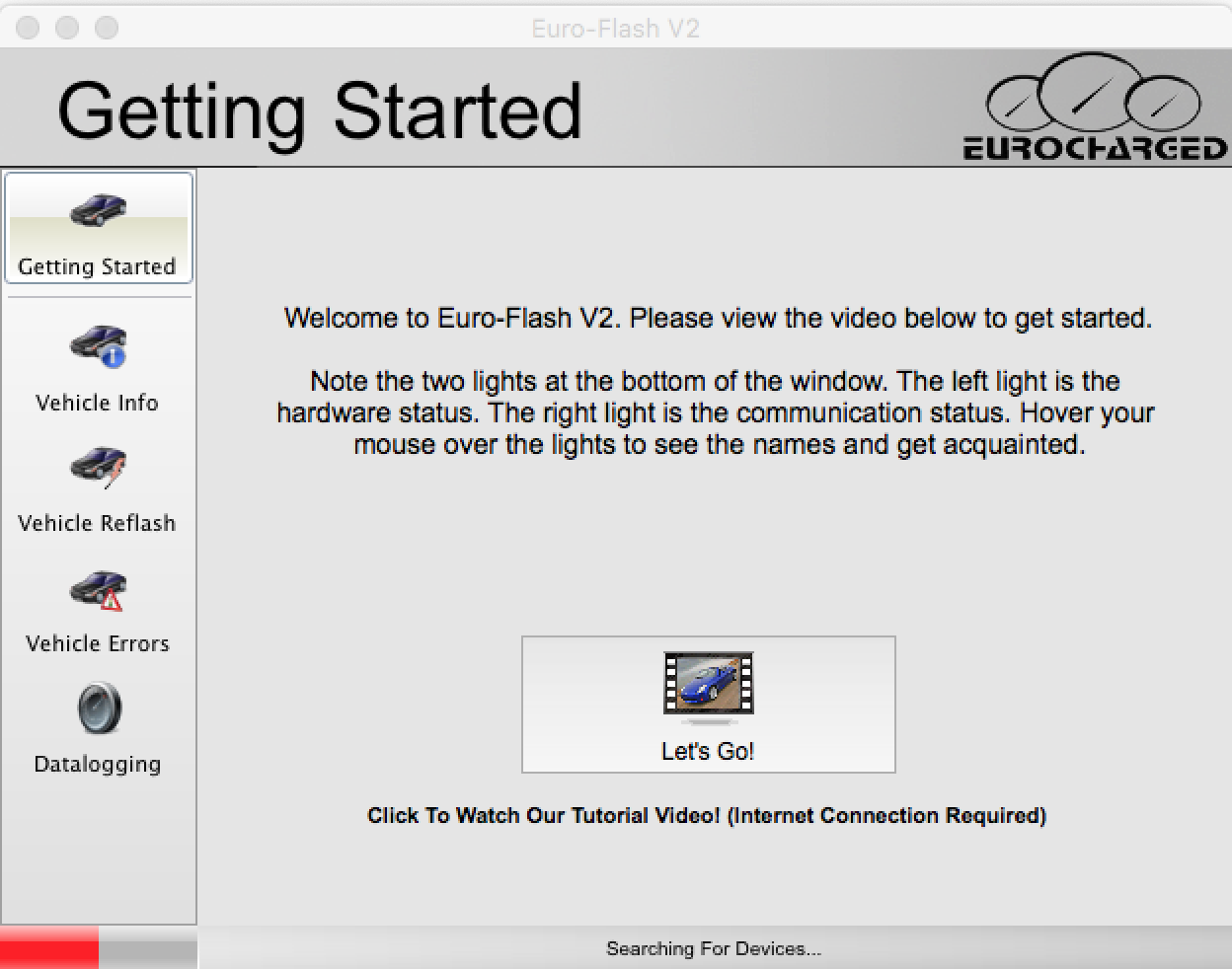This screenshot has height=969, width=1232.
Task: Open Vehicle Info car icon
Action: tap(98, 345)
